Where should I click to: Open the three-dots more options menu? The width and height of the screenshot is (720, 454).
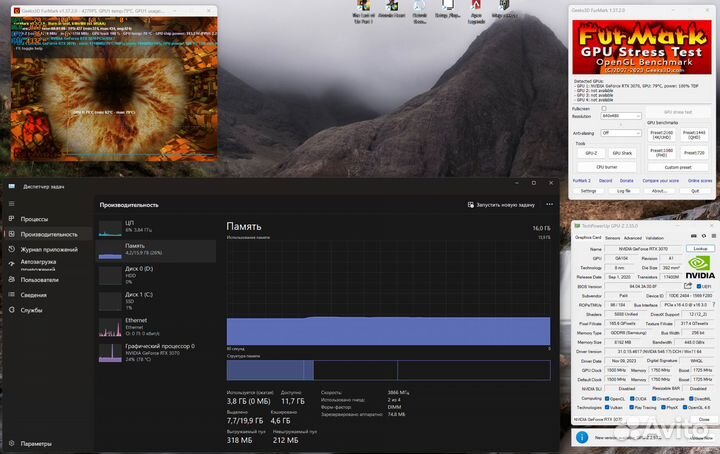pyautogui.click(x=550, y=204)
